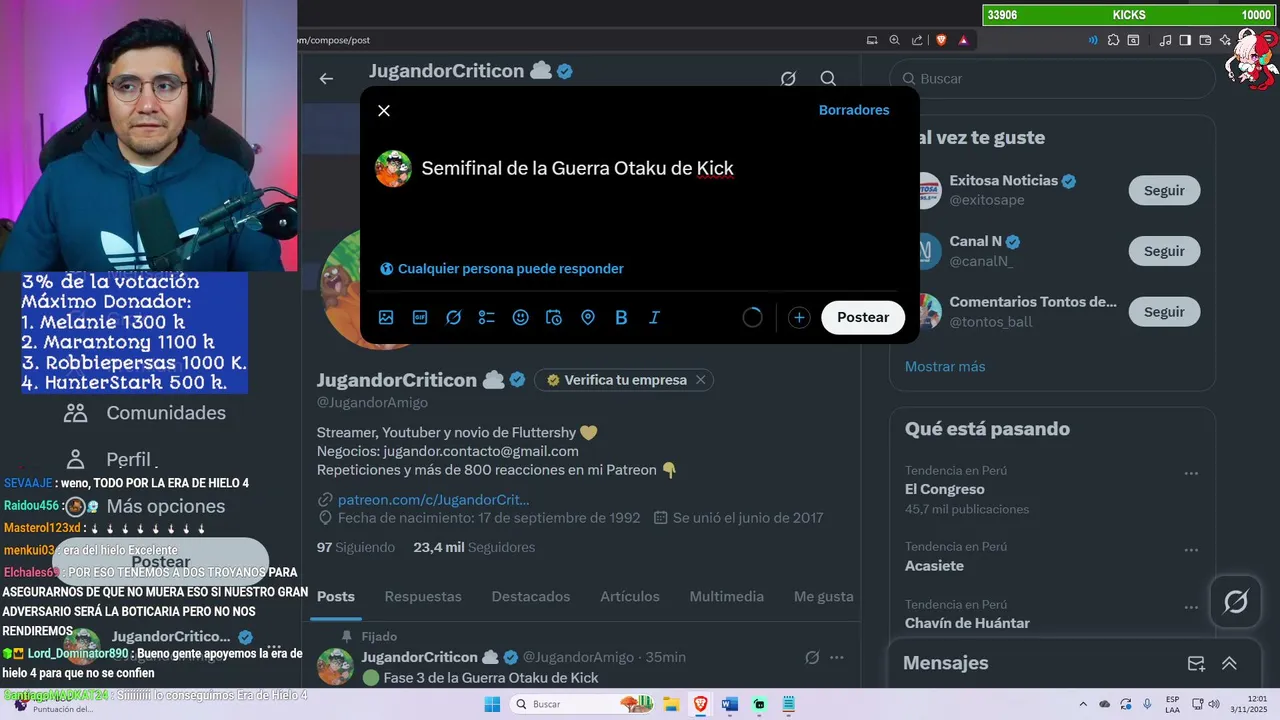Switch to the Respuestas tab
This screenshot has width=1280, height=720.
[x=423, y=596]
